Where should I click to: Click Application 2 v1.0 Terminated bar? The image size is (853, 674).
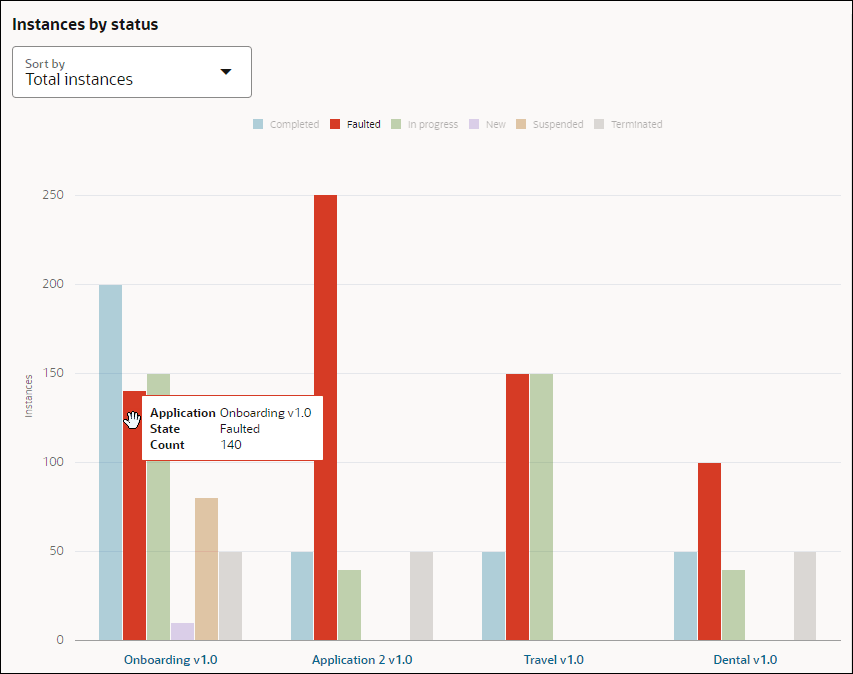tap(421, 595)
